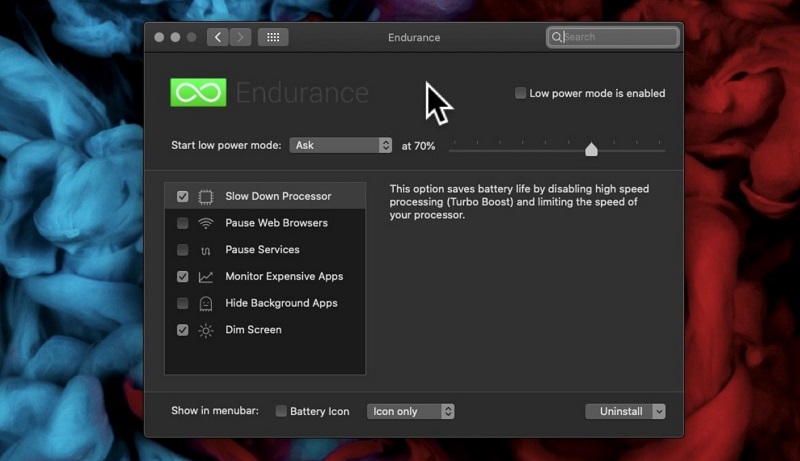Click the battery percentage slider handle
This screenshot has height=461, width=800.
point(591,149)
